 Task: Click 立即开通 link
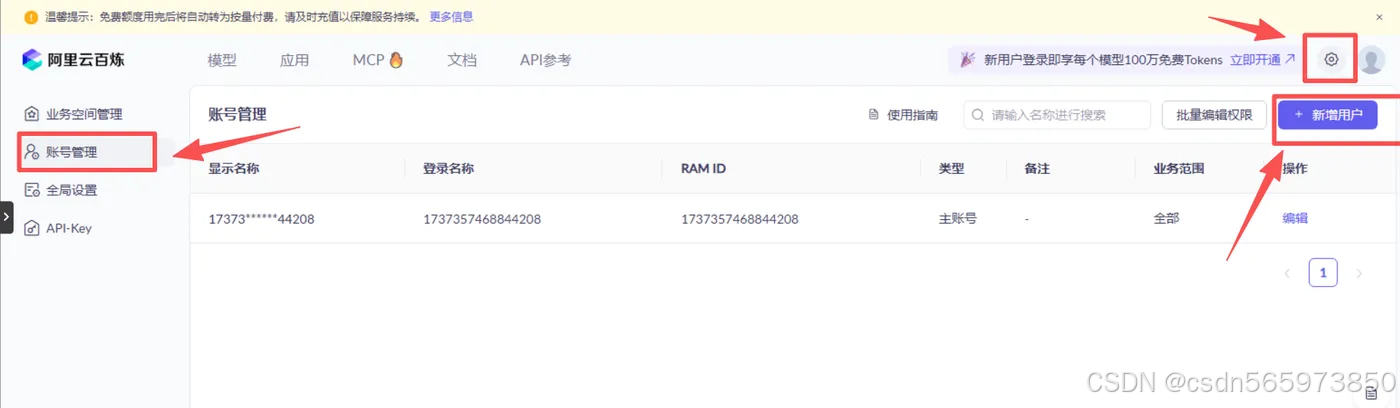1262,60
